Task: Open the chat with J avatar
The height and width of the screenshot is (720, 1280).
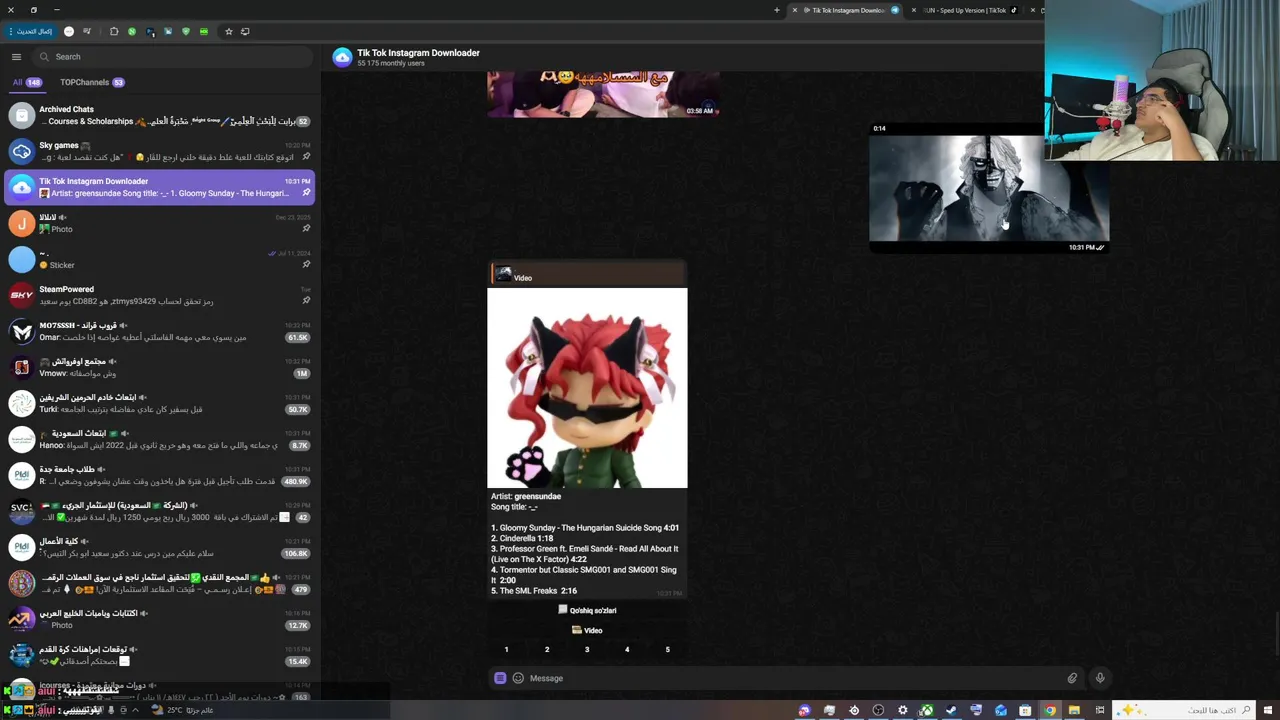Action: [x=160, y=223]
